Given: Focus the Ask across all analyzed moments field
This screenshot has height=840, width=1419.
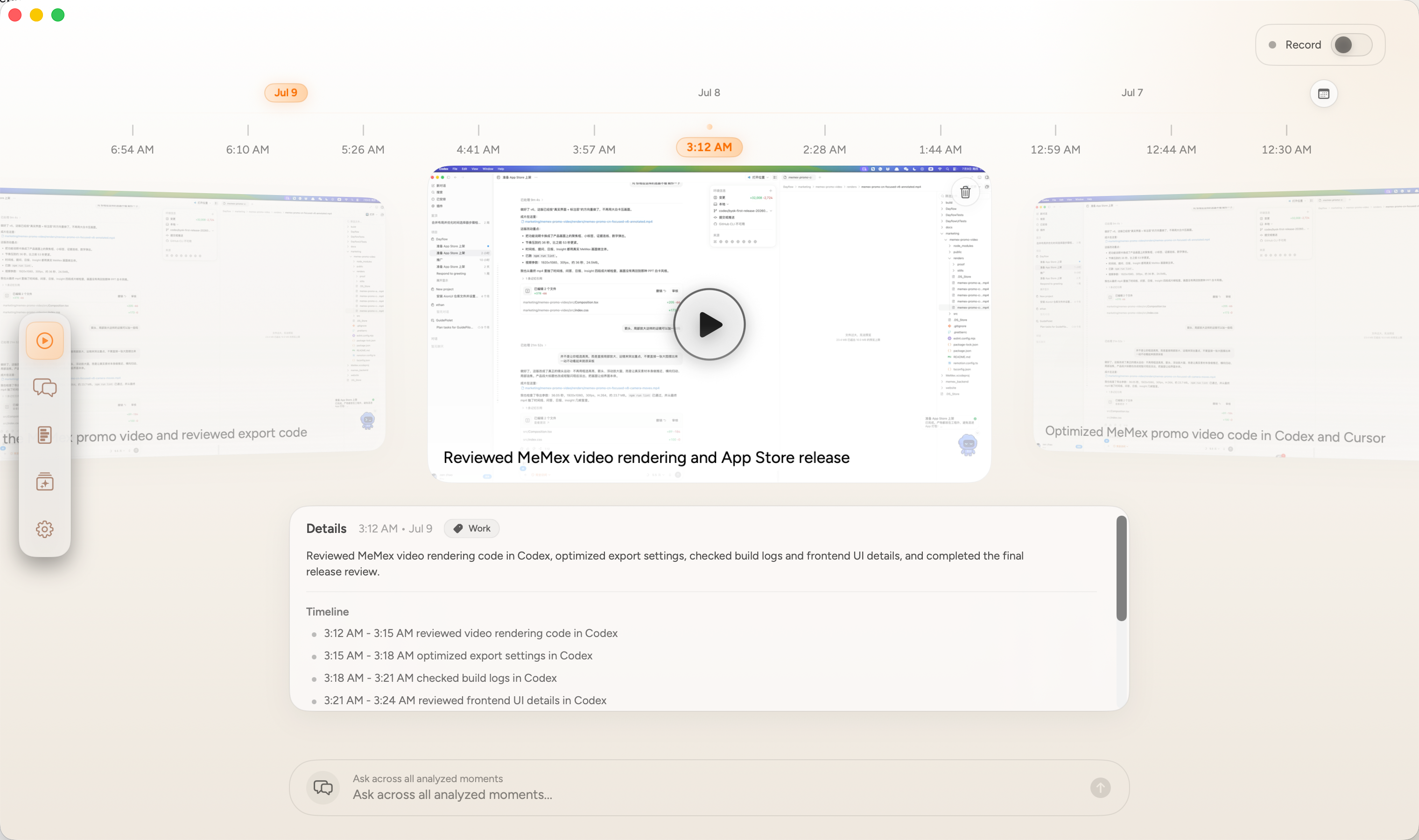Looking at the screenshot, I should (709, 787).
